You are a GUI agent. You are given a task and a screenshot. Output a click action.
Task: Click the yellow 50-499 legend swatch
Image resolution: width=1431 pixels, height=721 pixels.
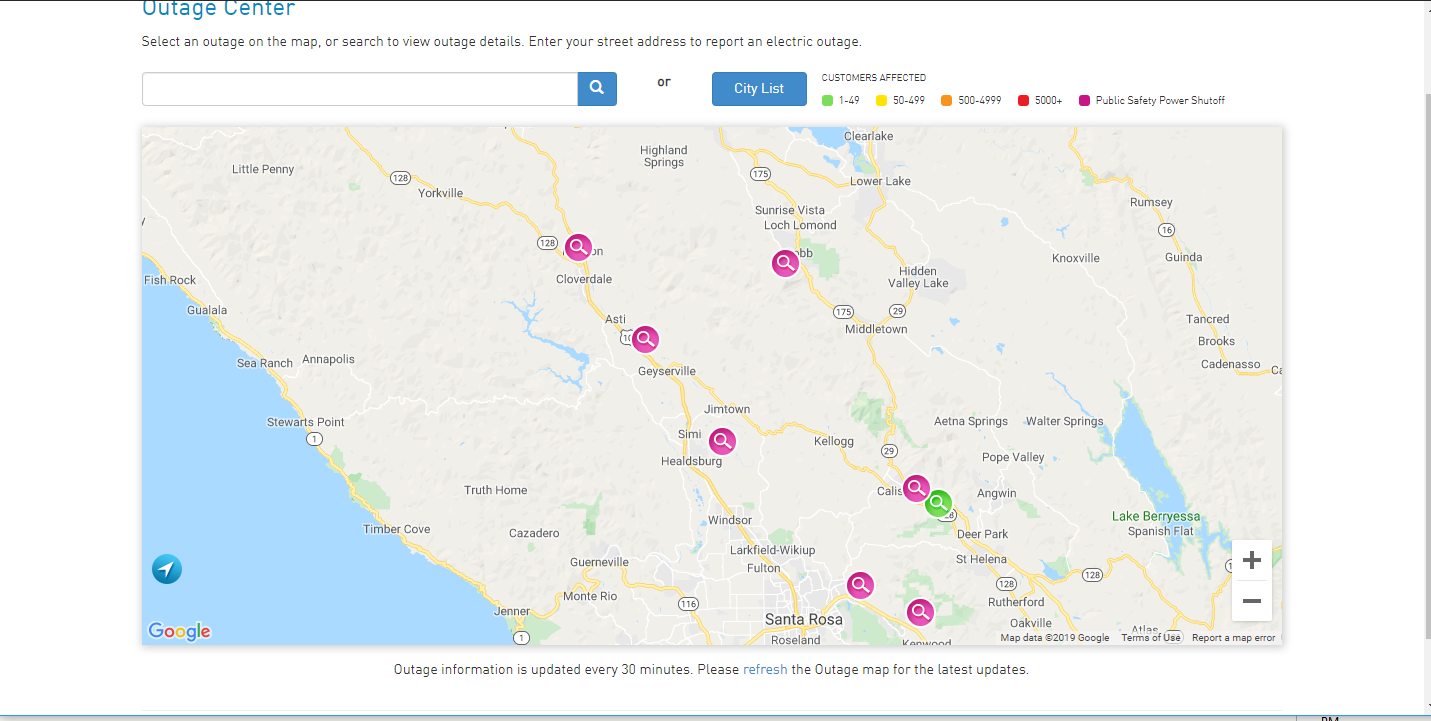pyautogui.click(x=882, y=100)
